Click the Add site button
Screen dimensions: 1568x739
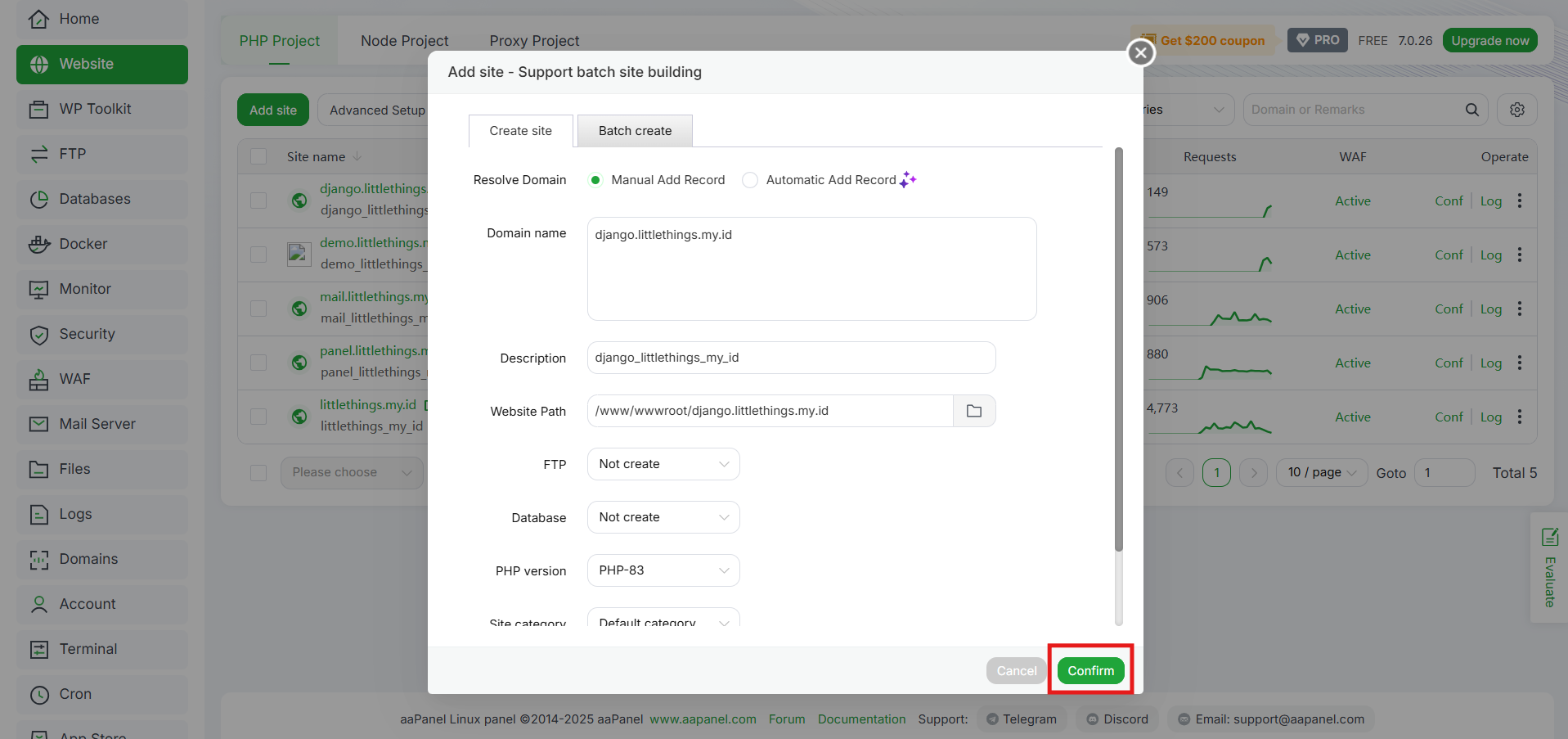pyautogui.click(x=273, y=110)
